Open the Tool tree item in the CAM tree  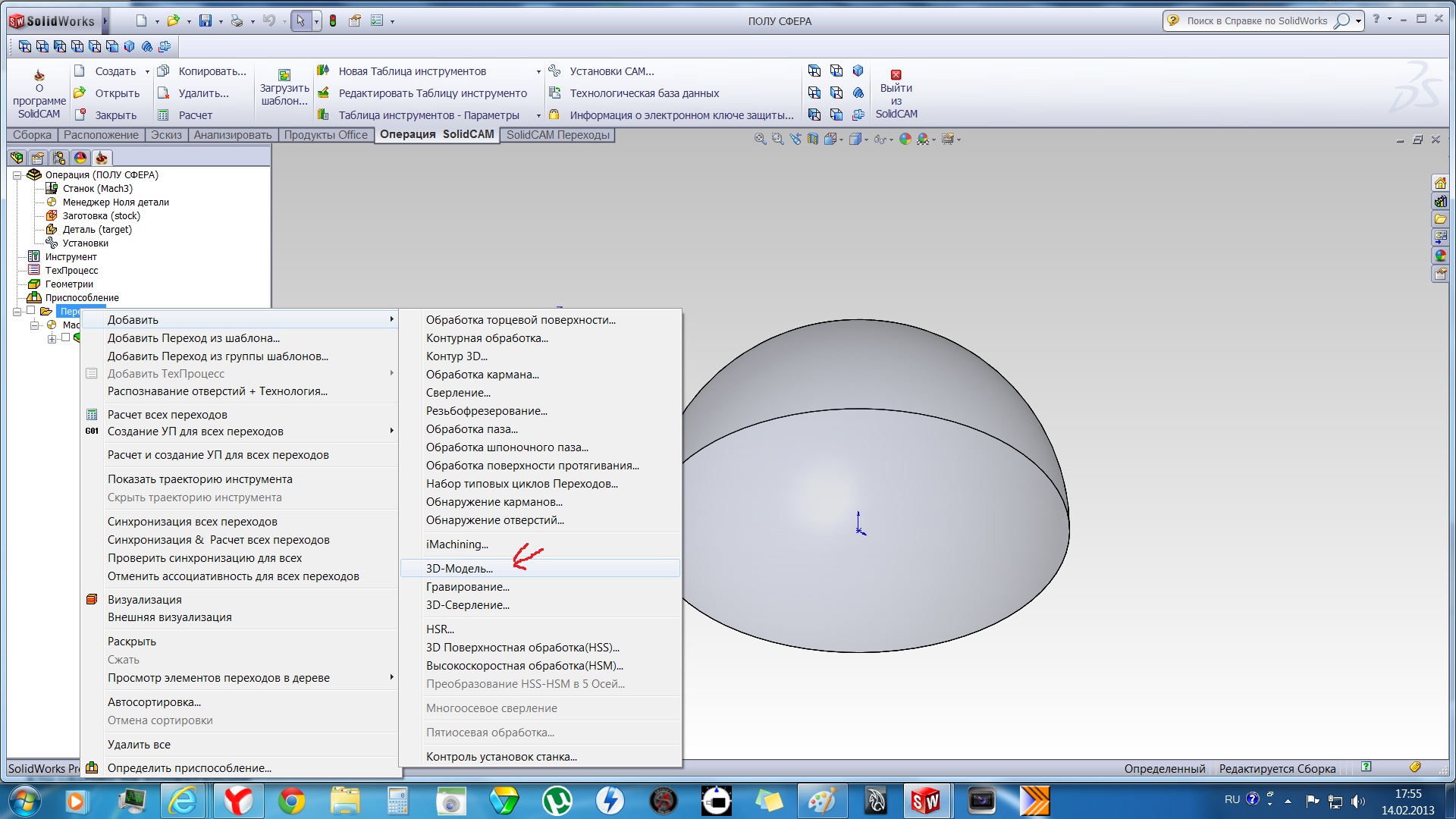(x=70, y=257)
